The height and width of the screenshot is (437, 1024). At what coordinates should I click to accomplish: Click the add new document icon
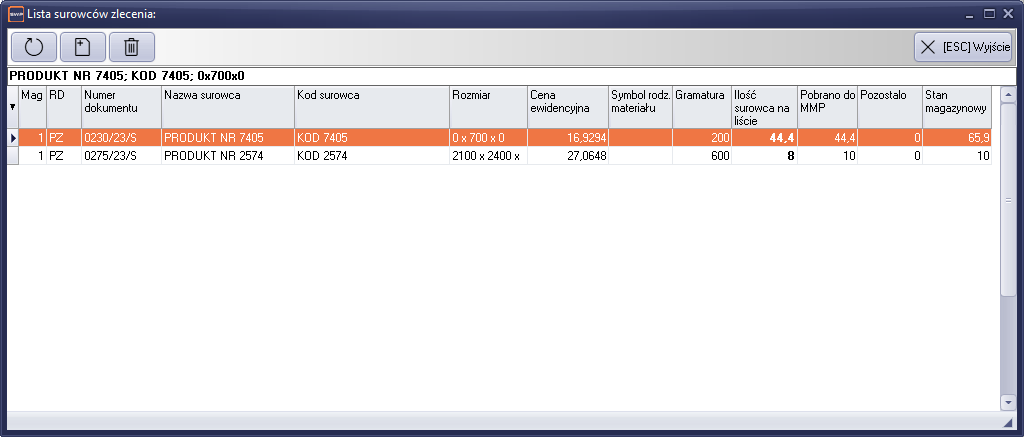click(82, 47)
